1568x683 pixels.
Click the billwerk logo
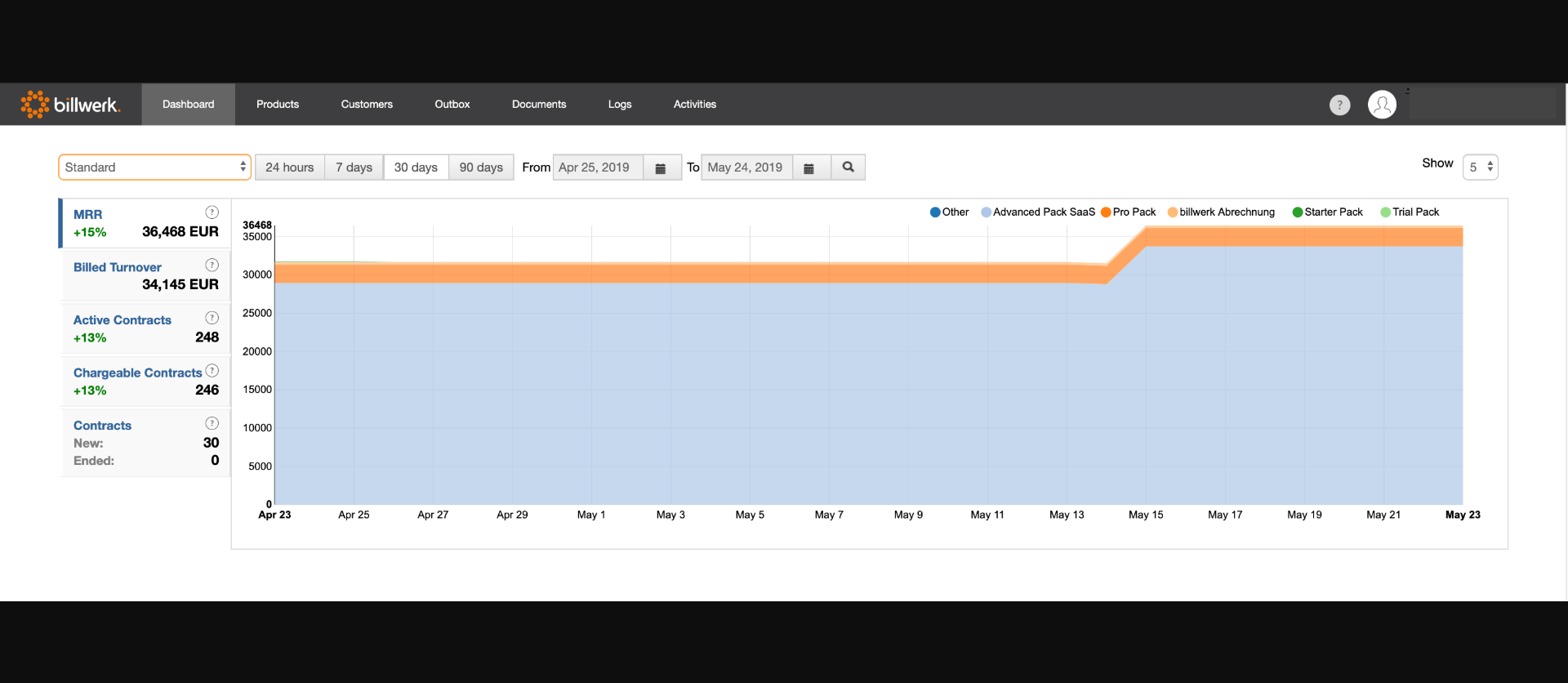(70, 105)
